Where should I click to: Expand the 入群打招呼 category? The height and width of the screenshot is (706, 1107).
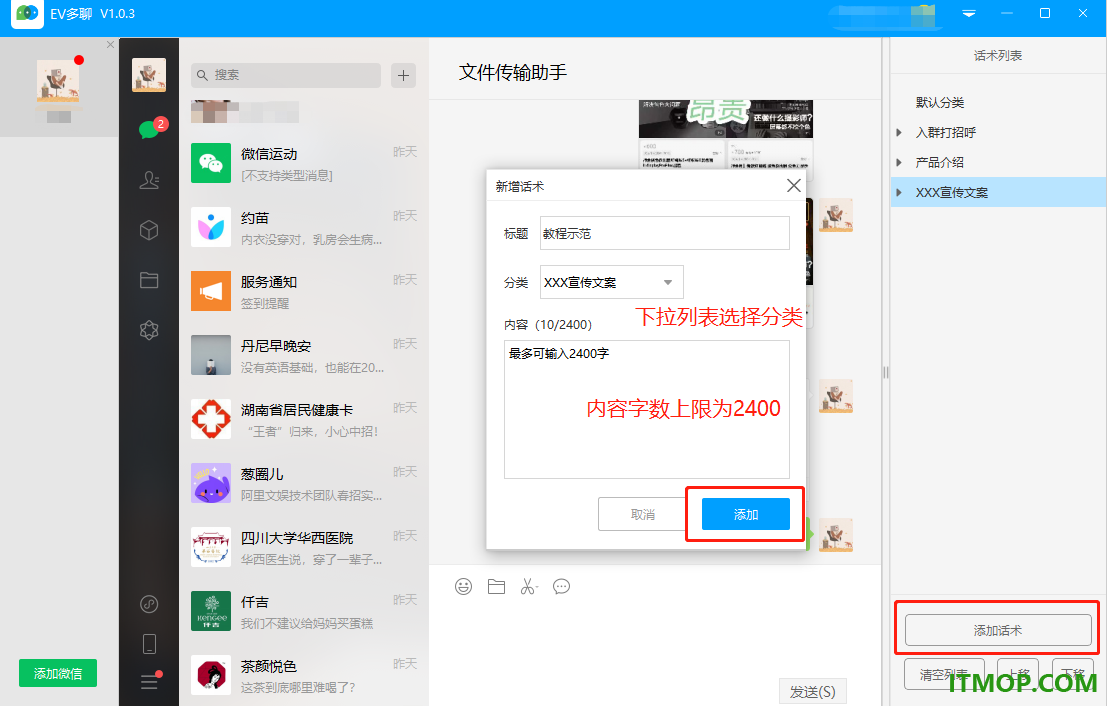899,132
